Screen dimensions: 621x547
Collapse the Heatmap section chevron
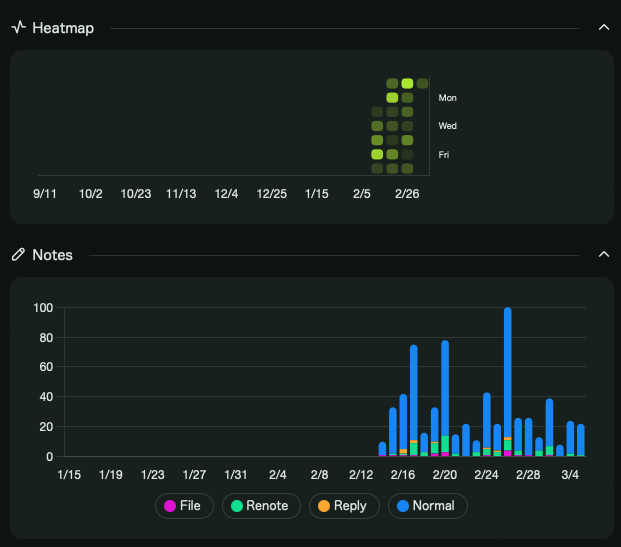click(x=604, y=27)
